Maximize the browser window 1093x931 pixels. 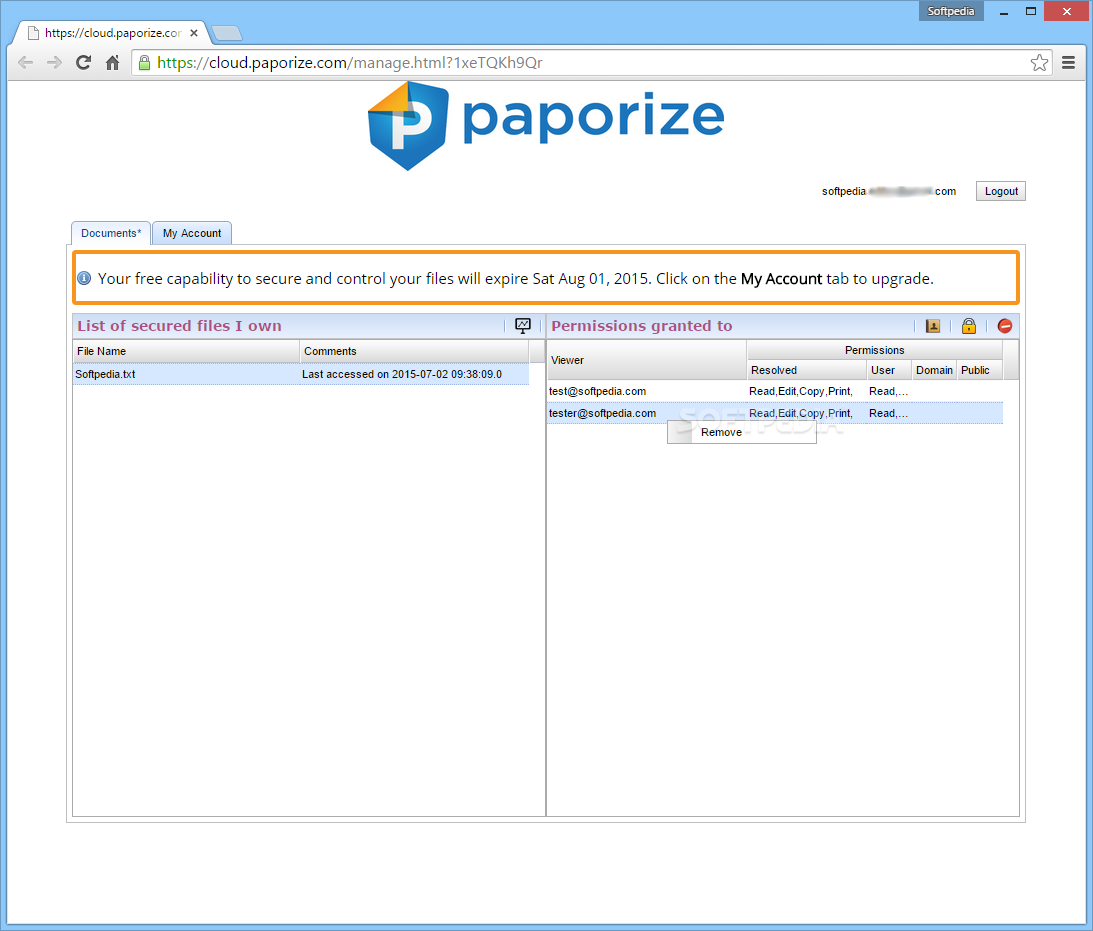[1031, 11]
